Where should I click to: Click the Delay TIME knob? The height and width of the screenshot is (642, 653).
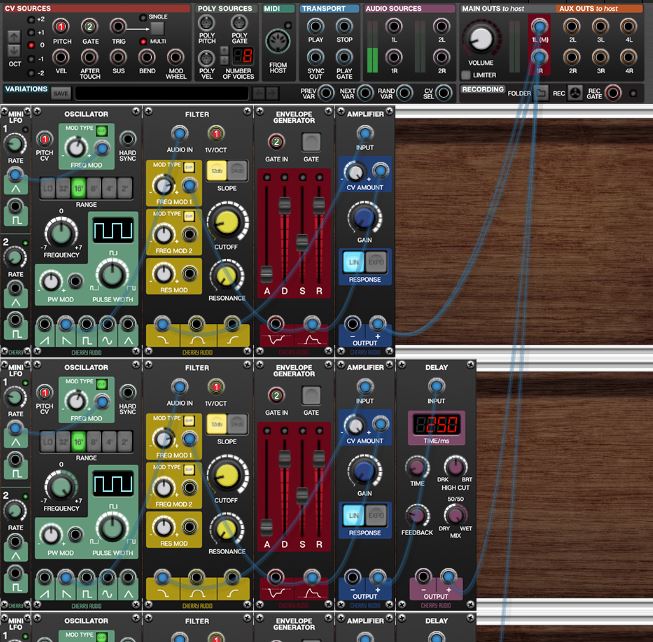point(416,466)
